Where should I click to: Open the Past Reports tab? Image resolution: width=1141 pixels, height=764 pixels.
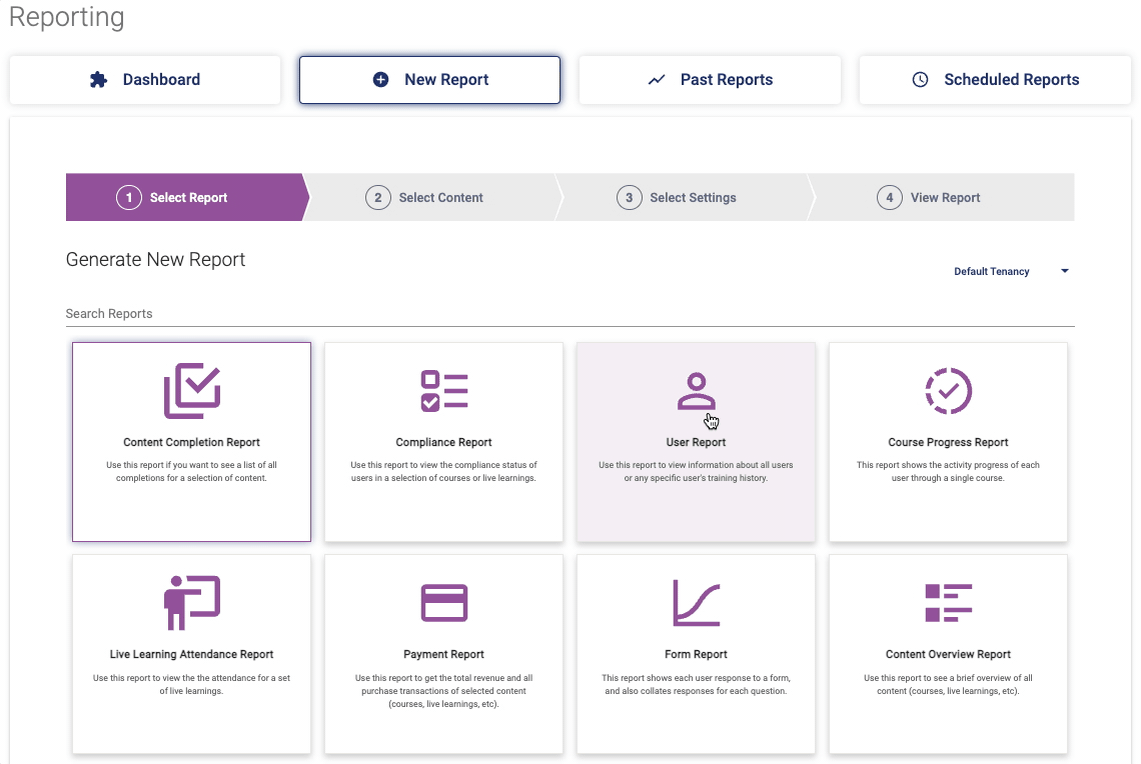click(x=709, y=80)
